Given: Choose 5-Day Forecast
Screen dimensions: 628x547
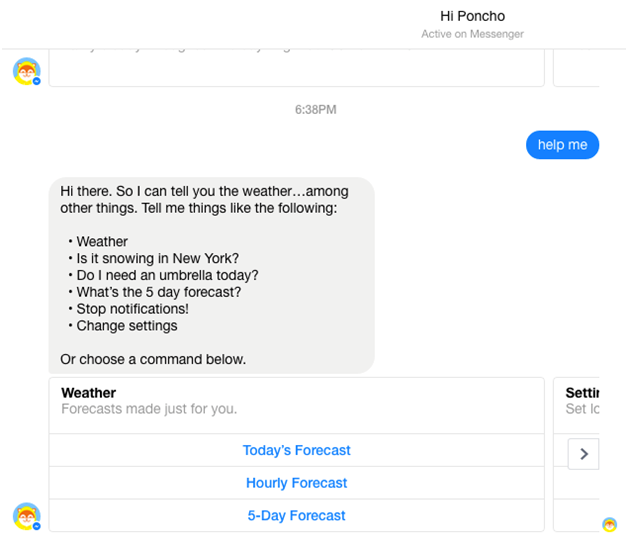Looking at the screenshot, I should click(x=296, y=515).
